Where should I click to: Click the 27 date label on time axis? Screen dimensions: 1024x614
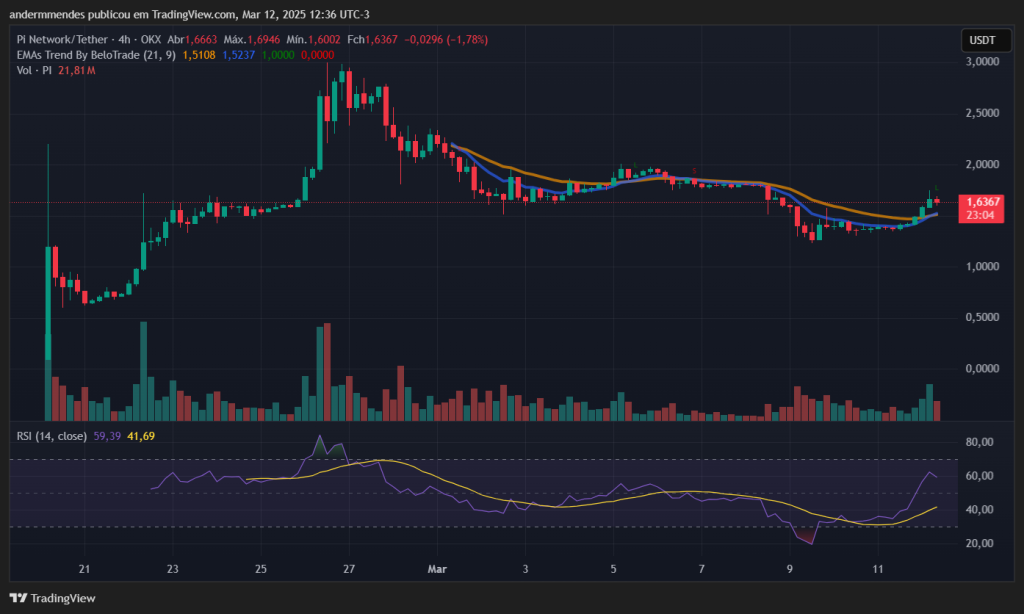(349, 569)
